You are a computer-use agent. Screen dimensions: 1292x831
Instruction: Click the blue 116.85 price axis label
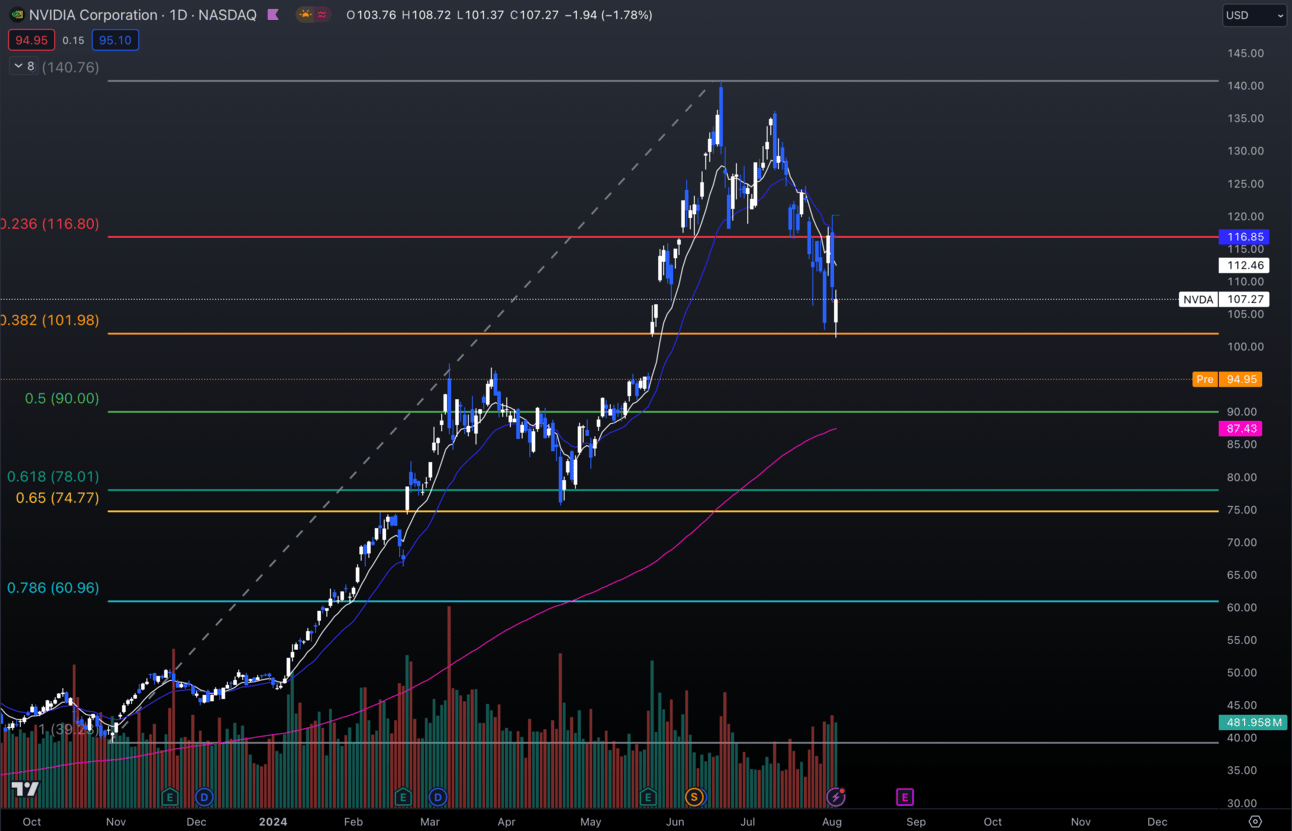1244,237
